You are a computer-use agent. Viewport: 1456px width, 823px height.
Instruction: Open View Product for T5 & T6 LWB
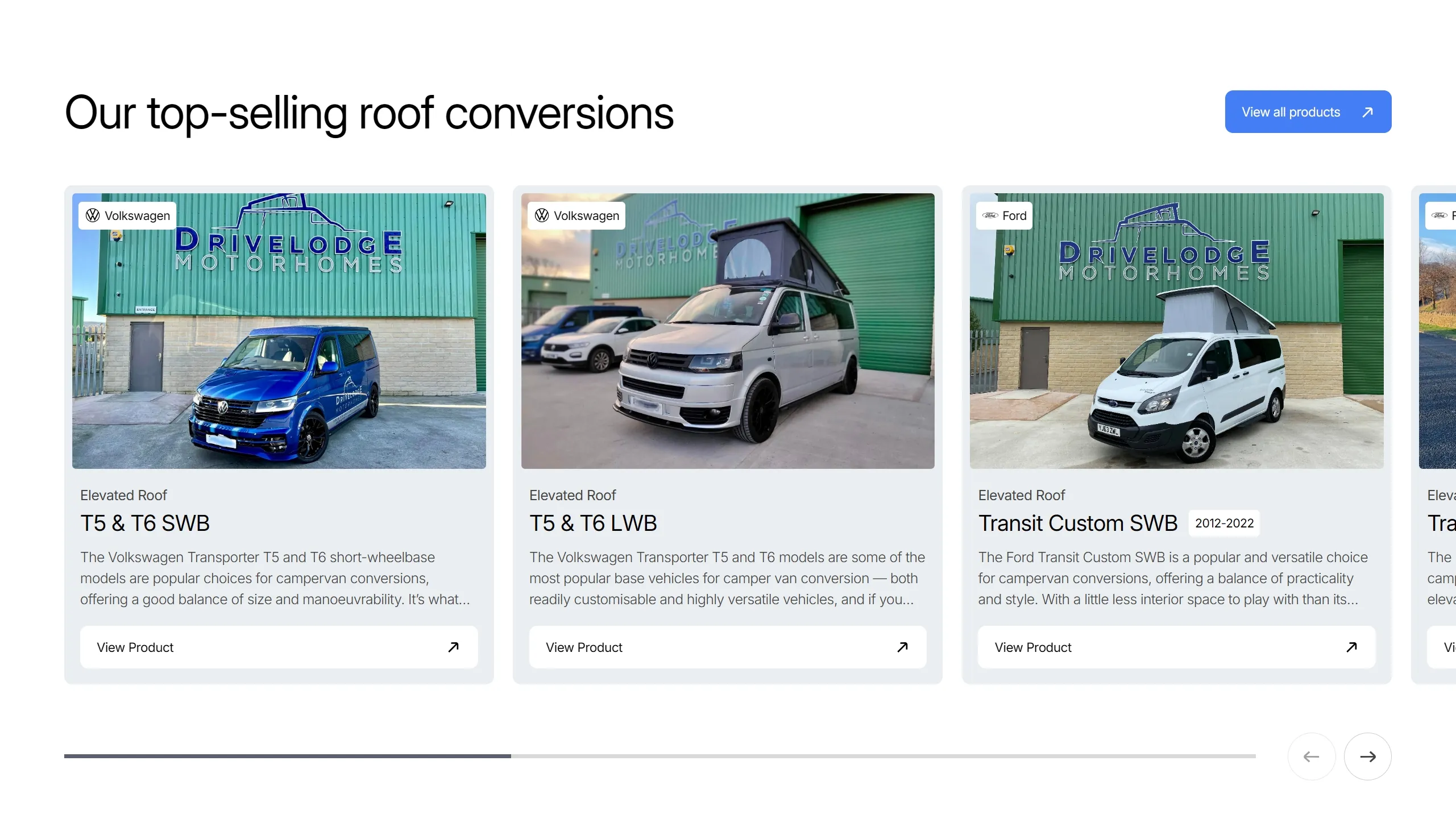pos(728,647)
